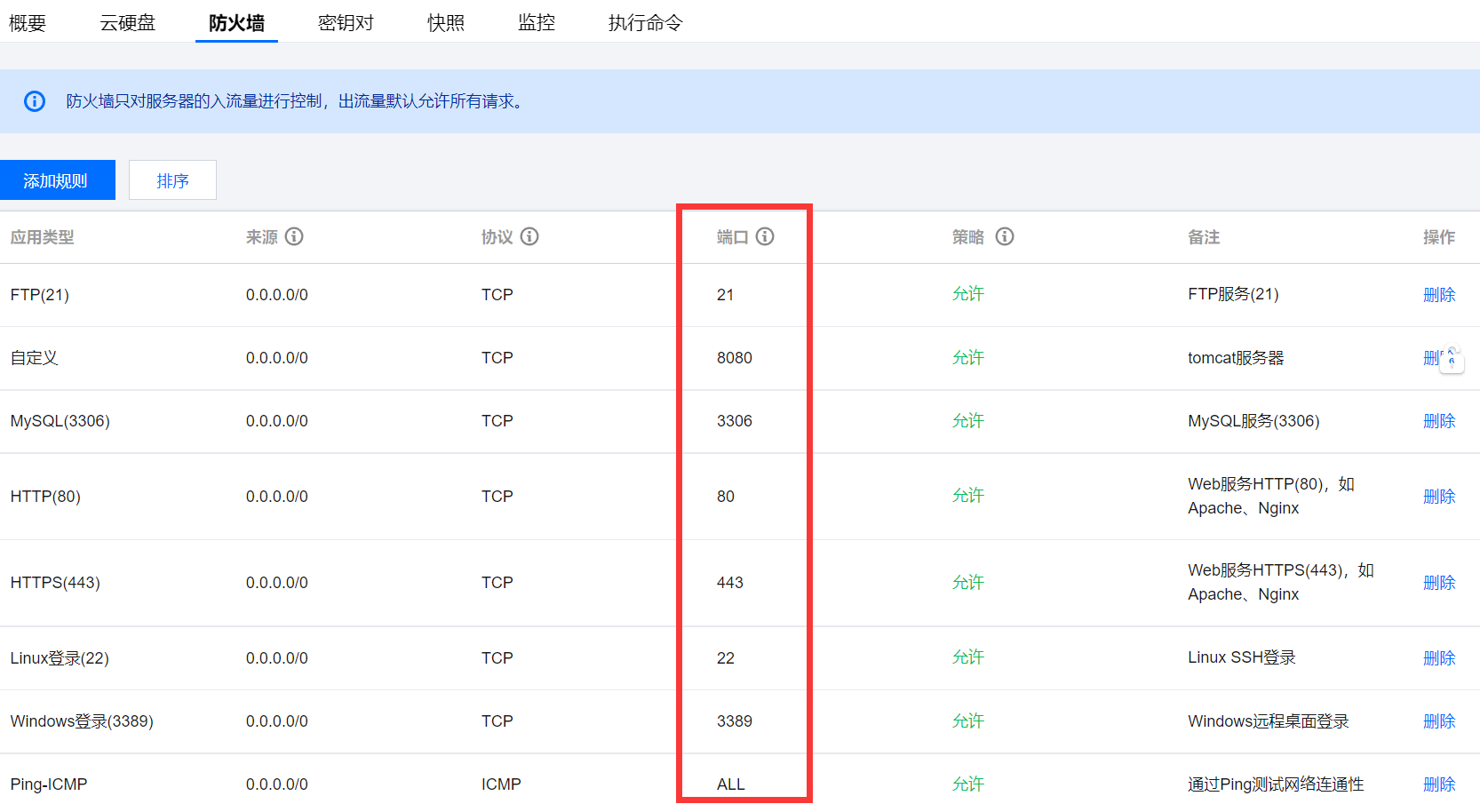Click the 自定义 application type cell
This screenshot has width=1480, height=812.
(35, 358)
